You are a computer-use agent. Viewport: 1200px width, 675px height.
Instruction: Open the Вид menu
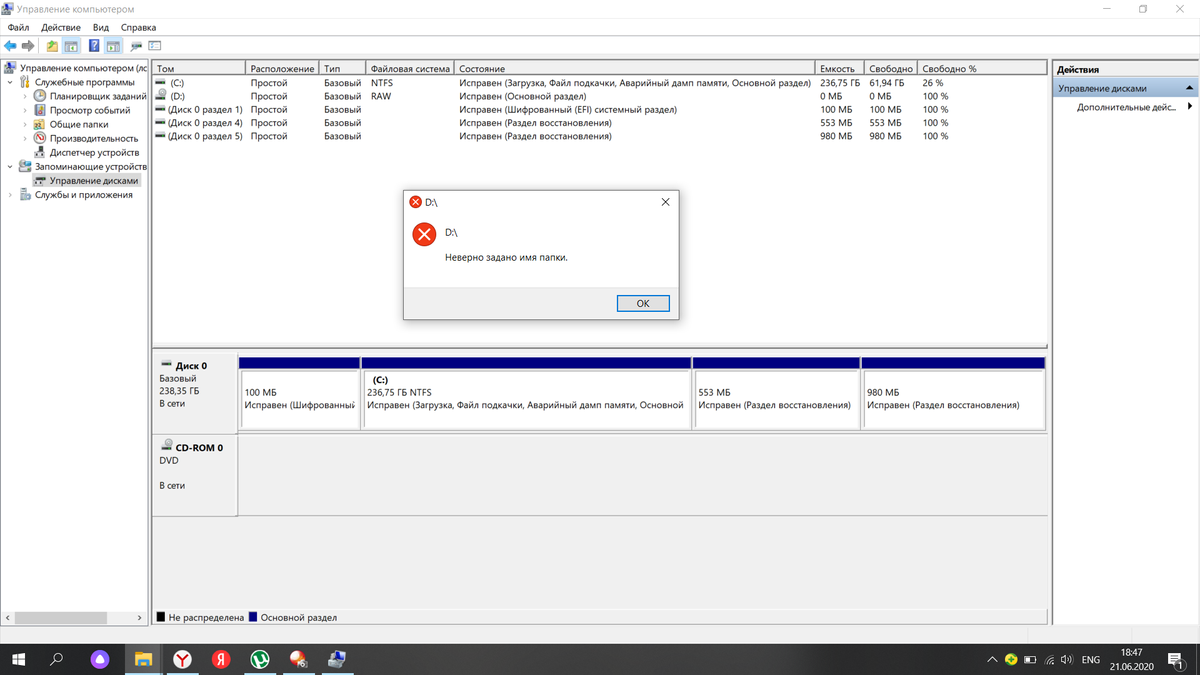pyautogui.click(x=101, y=27)
